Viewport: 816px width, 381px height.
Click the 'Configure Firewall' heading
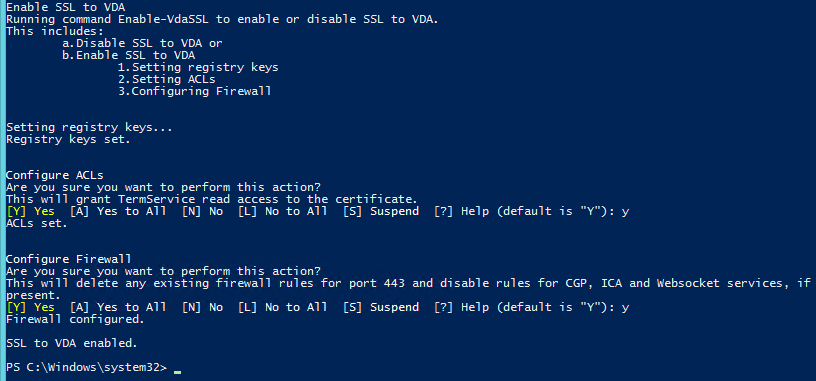[69, 259]
